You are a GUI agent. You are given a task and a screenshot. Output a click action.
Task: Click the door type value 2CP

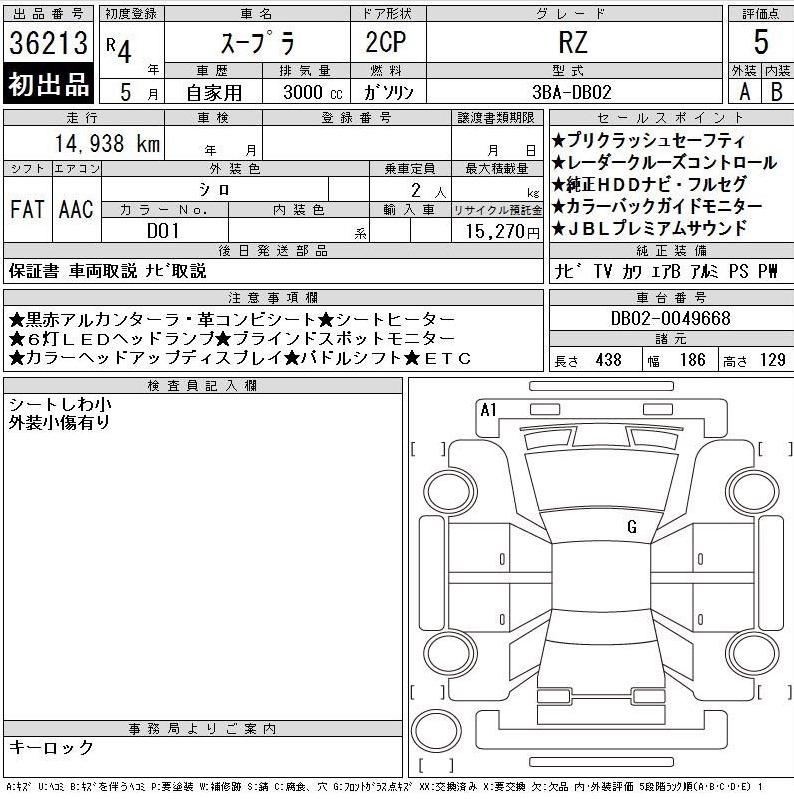click(386, 42)
